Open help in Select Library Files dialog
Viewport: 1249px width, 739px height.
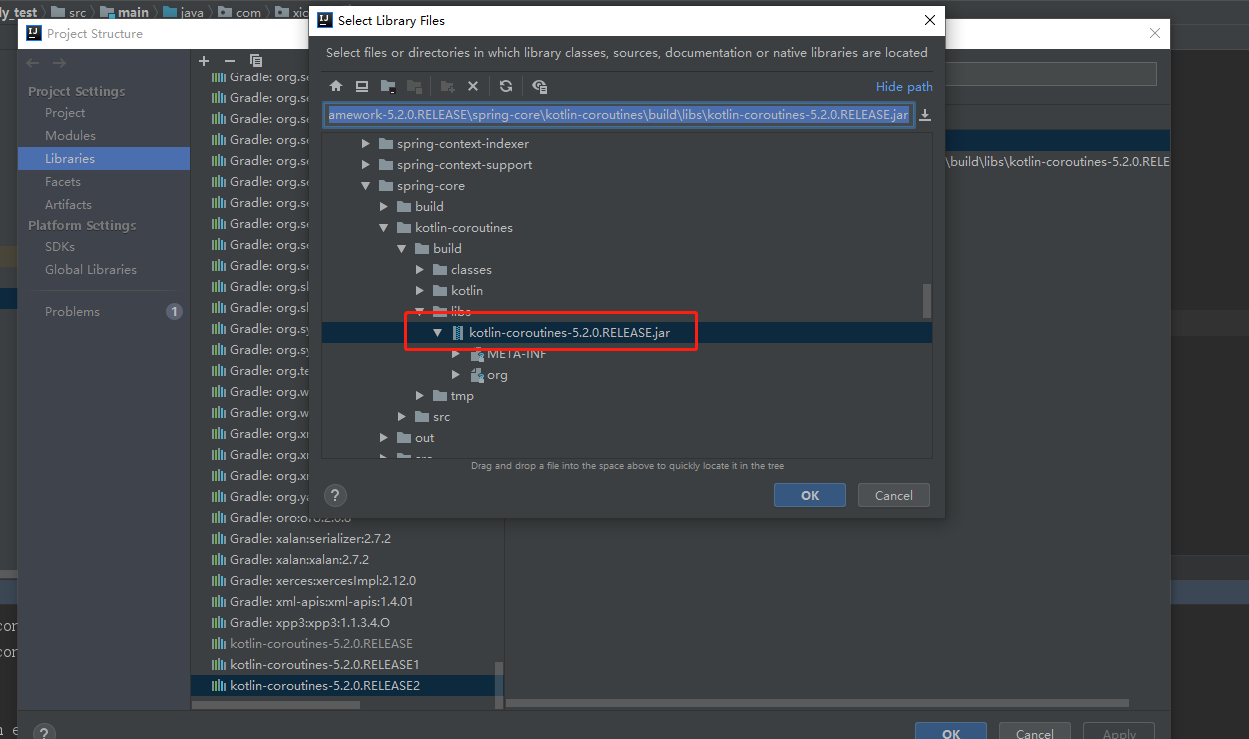pyautogui.click(x=336, y=495)
